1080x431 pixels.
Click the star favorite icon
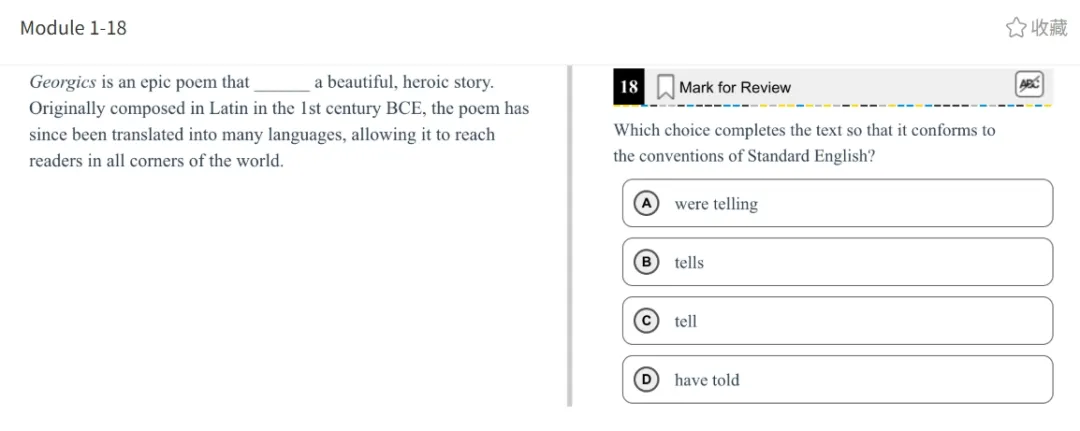click(1016, 28)
